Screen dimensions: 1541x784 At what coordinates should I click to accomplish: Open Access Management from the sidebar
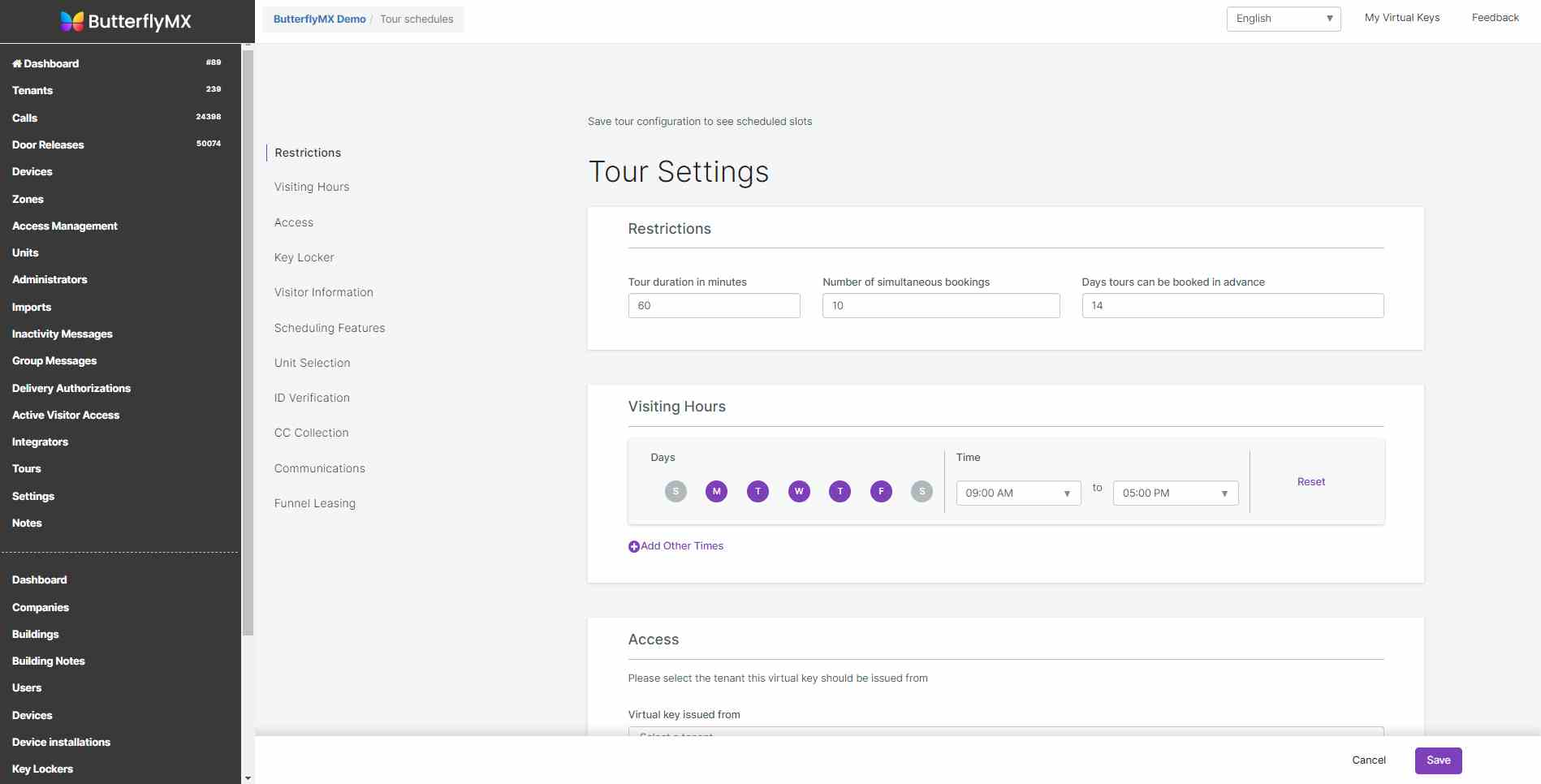coord(65,226)
